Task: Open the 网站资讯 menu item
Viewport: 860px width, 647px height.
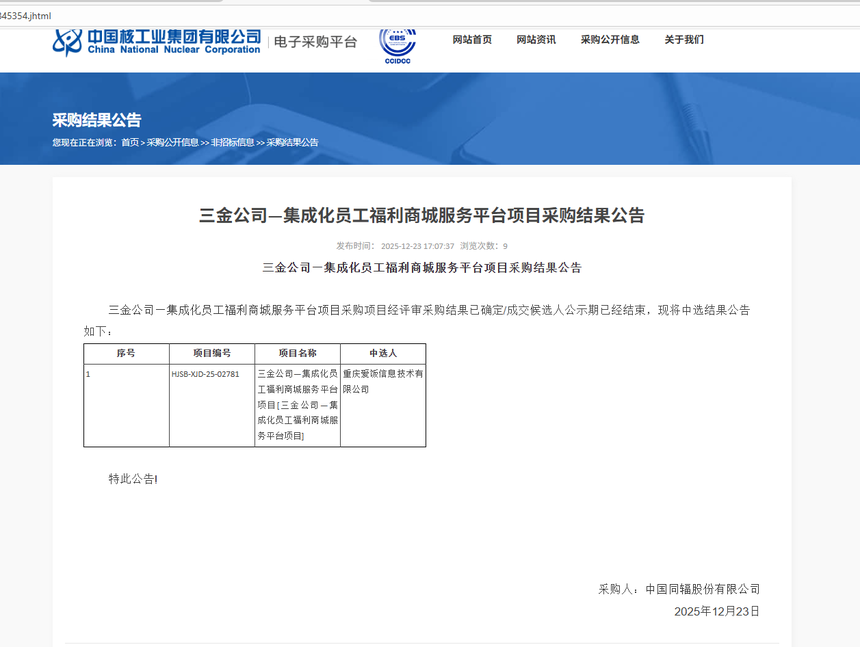Action: pos(536,39)
